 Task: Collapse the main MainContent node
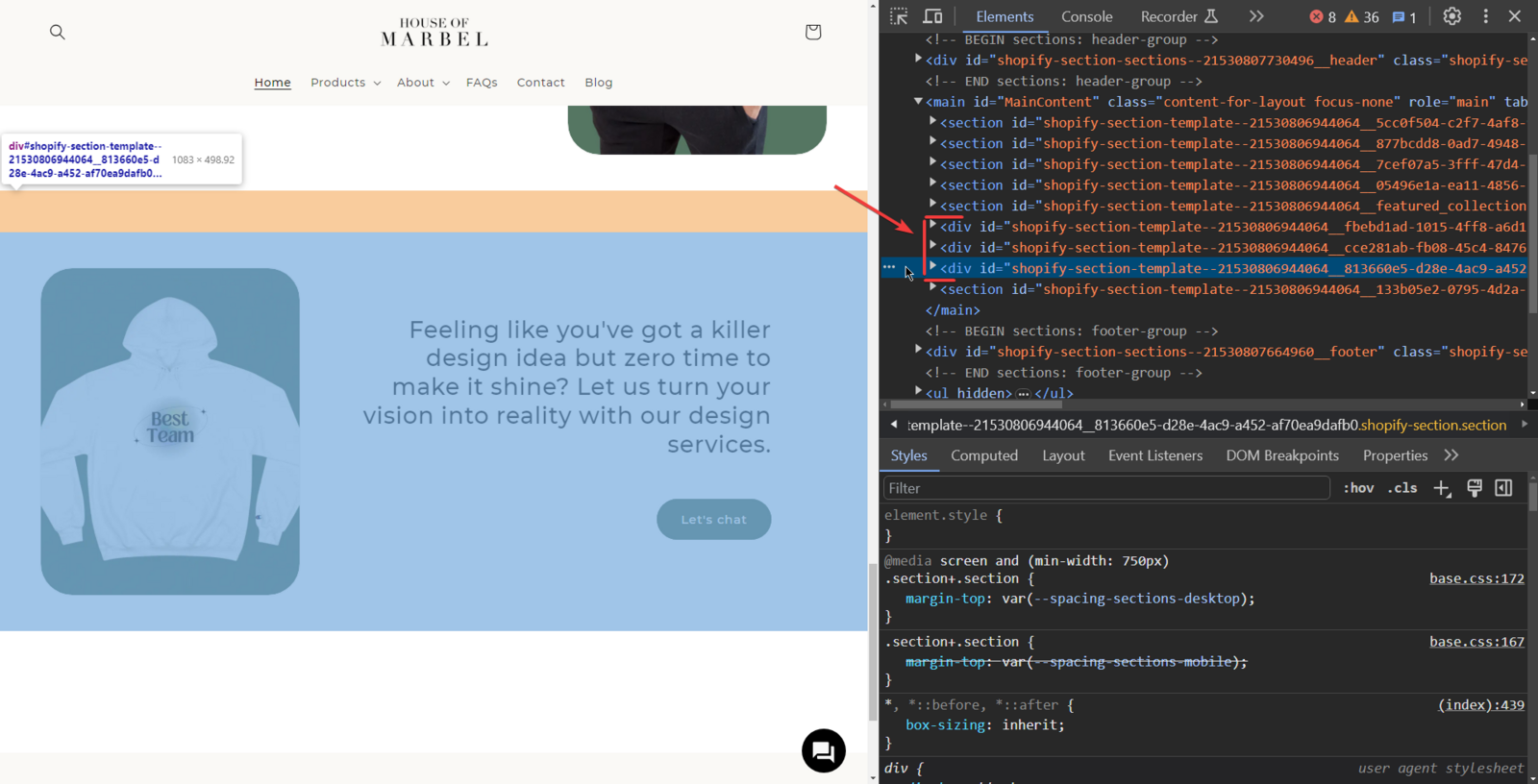[x=918, y=101]
